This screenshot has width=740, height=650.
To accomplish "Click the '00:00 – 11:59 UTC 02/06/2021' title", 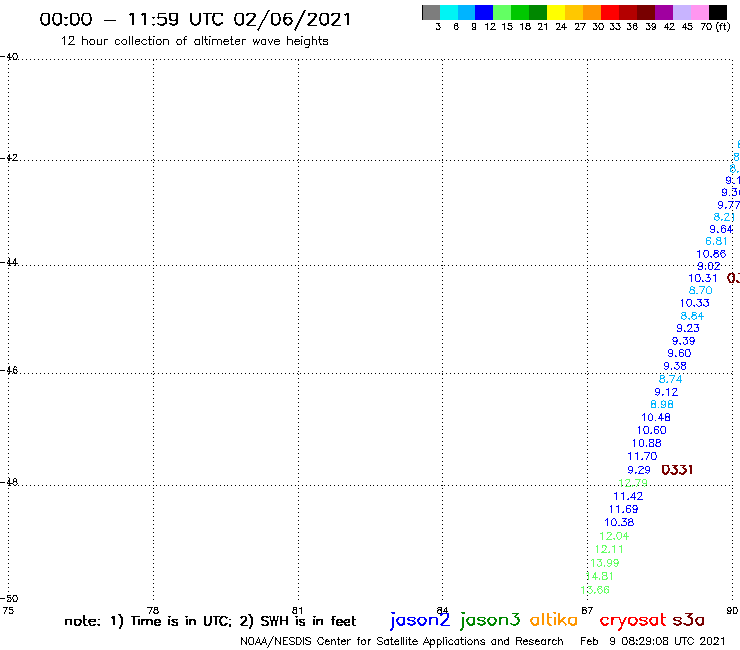I will pos(195,19).
